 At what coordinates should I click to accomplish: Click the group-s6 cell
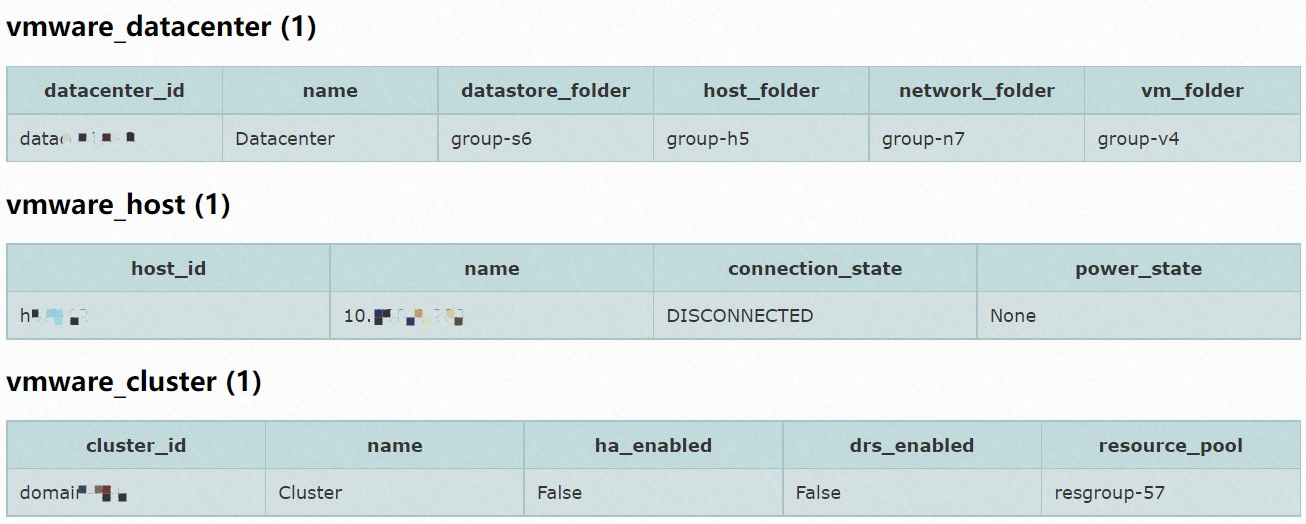click(545, 139)
